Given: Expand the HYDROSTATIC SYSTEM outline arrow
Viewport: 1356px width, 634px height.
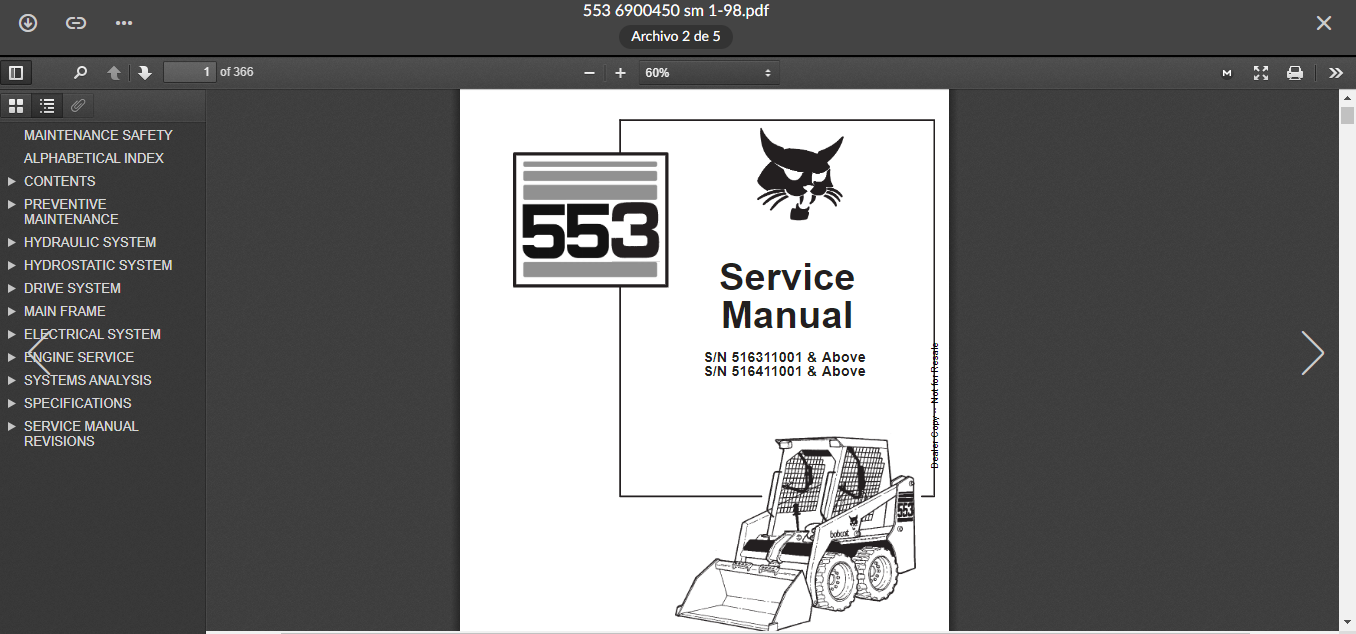Looking at the screenshot, I should pos(12,265).
